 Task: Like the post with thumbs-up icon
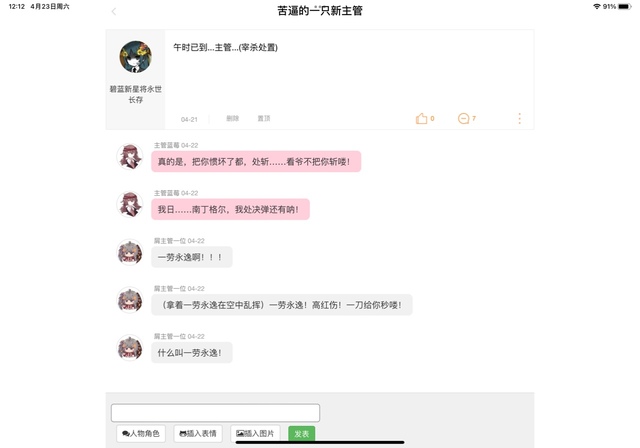coord(421,118)
